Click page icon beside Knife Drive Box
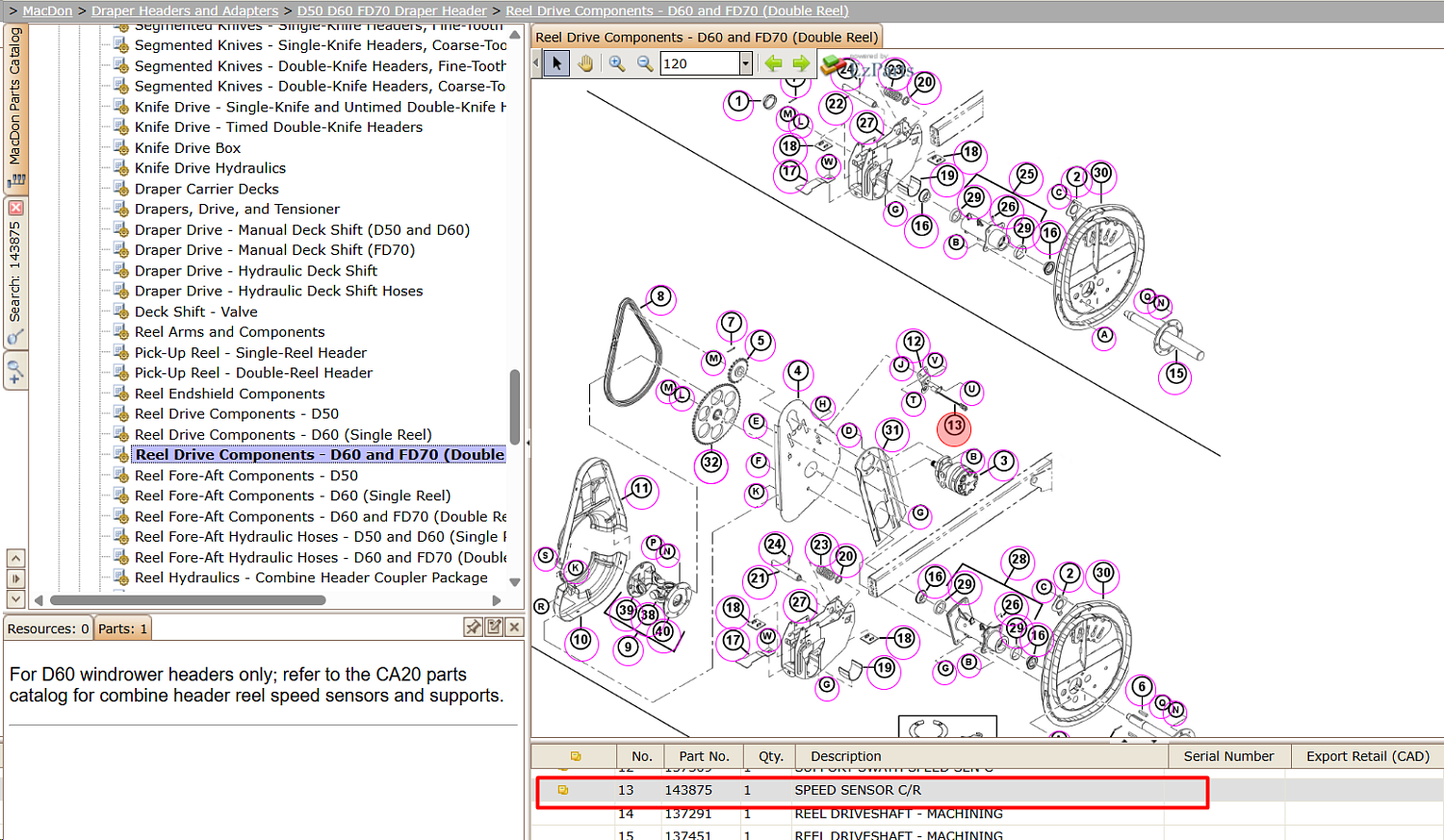The image size is (1444, 840). tap(120, 148)
